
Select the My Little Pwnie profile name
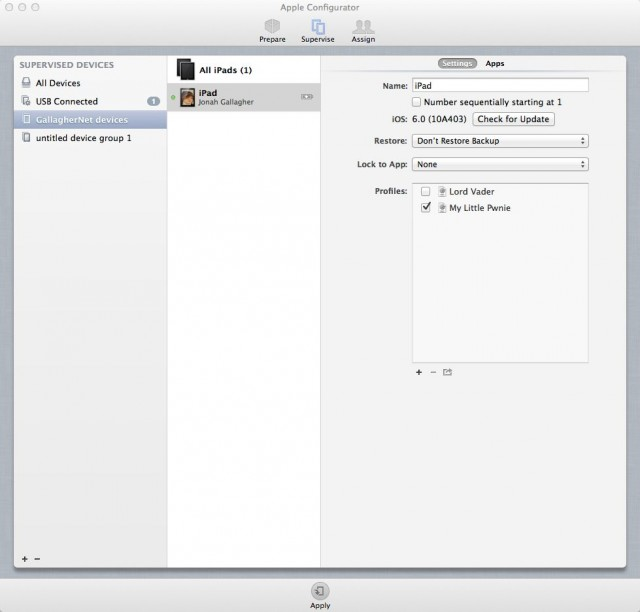[480, 208]
